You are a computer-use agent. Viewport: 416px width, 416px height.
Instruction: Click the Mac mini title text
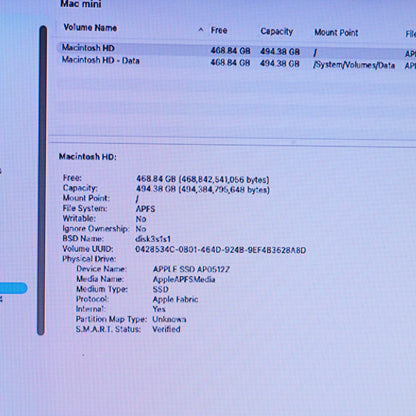[x=81, y=4]
